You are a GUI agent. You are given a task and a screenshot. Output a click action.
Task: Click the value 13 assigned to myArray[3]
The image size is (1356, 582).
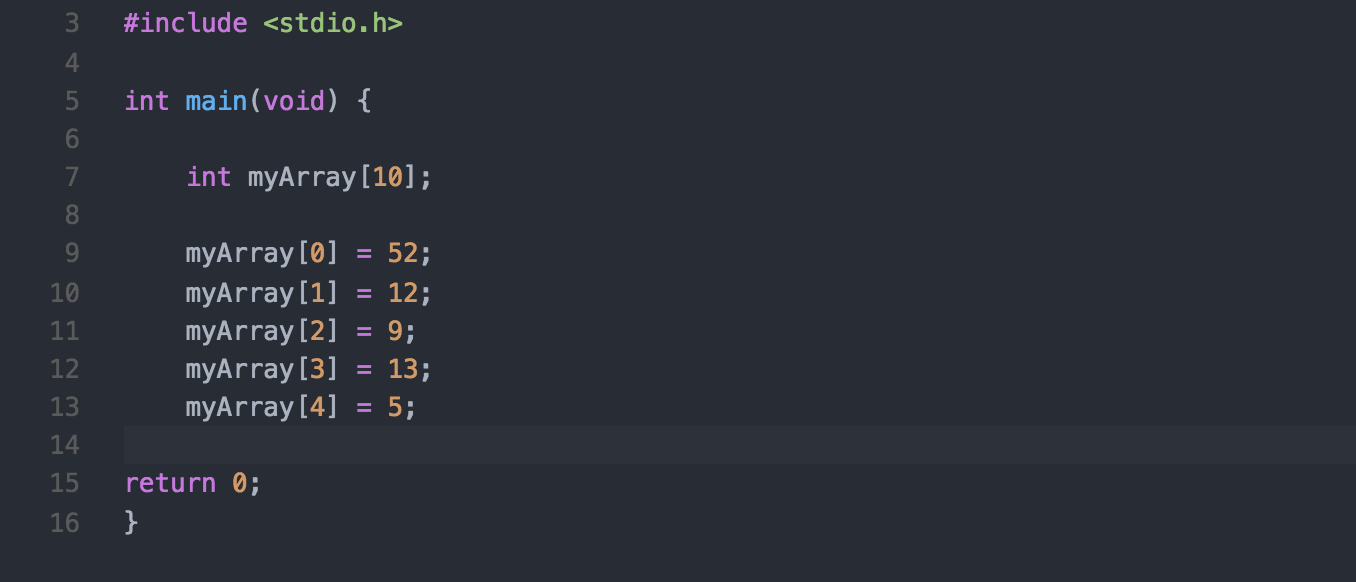tap(402, 369)
